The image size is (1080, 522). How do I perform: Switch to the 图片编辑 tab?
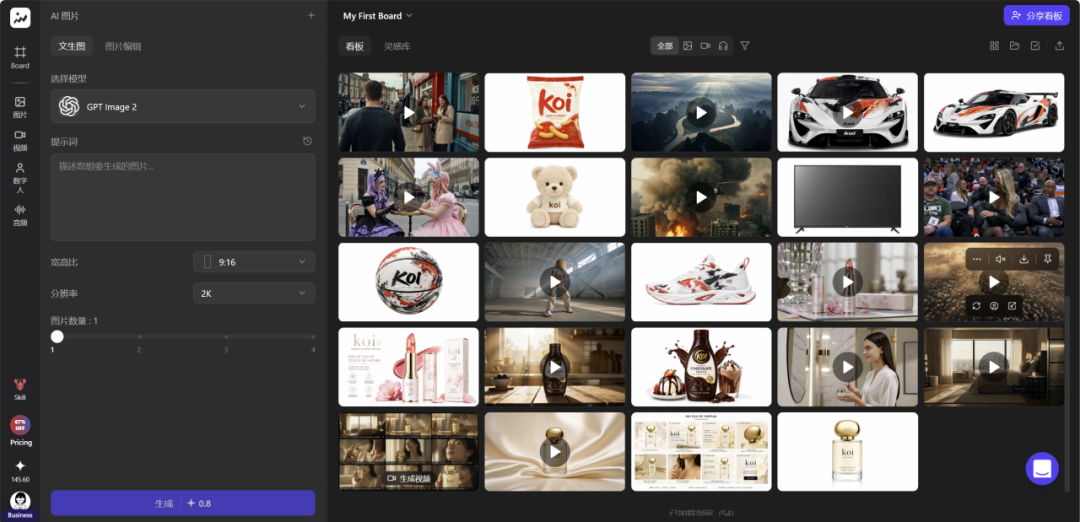pyautogui.click(x=123, y=46)
